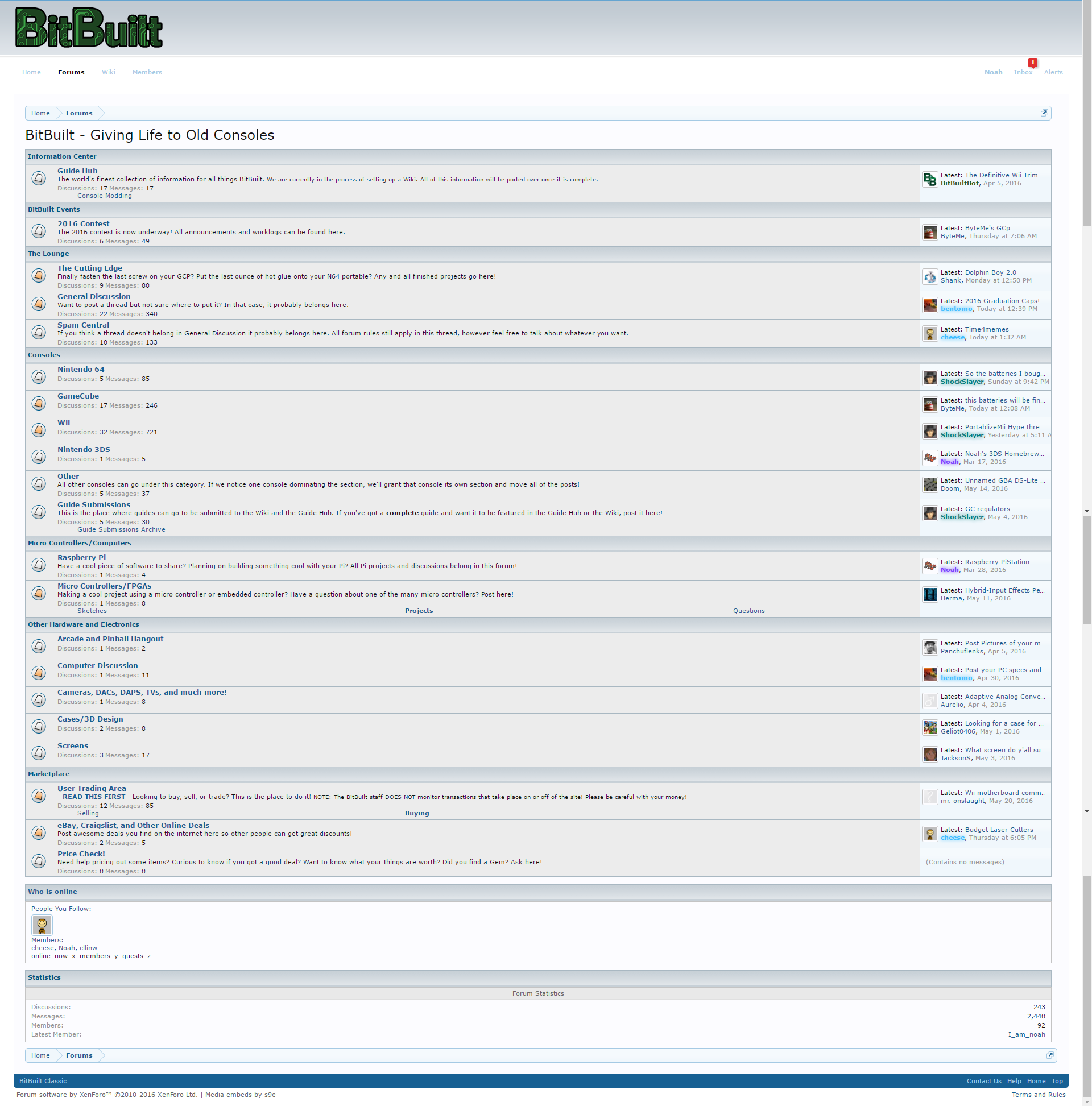Click the Raspberry Pi forum status icon

click(38, 565)
